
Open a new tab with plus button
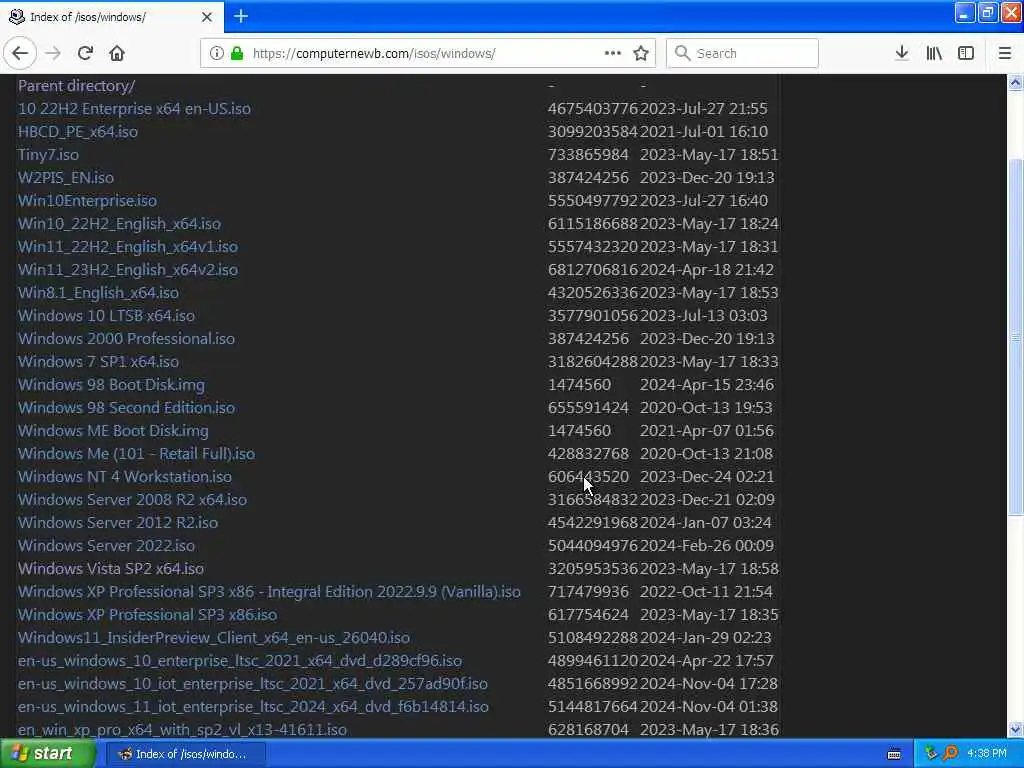tap(241, 16)
